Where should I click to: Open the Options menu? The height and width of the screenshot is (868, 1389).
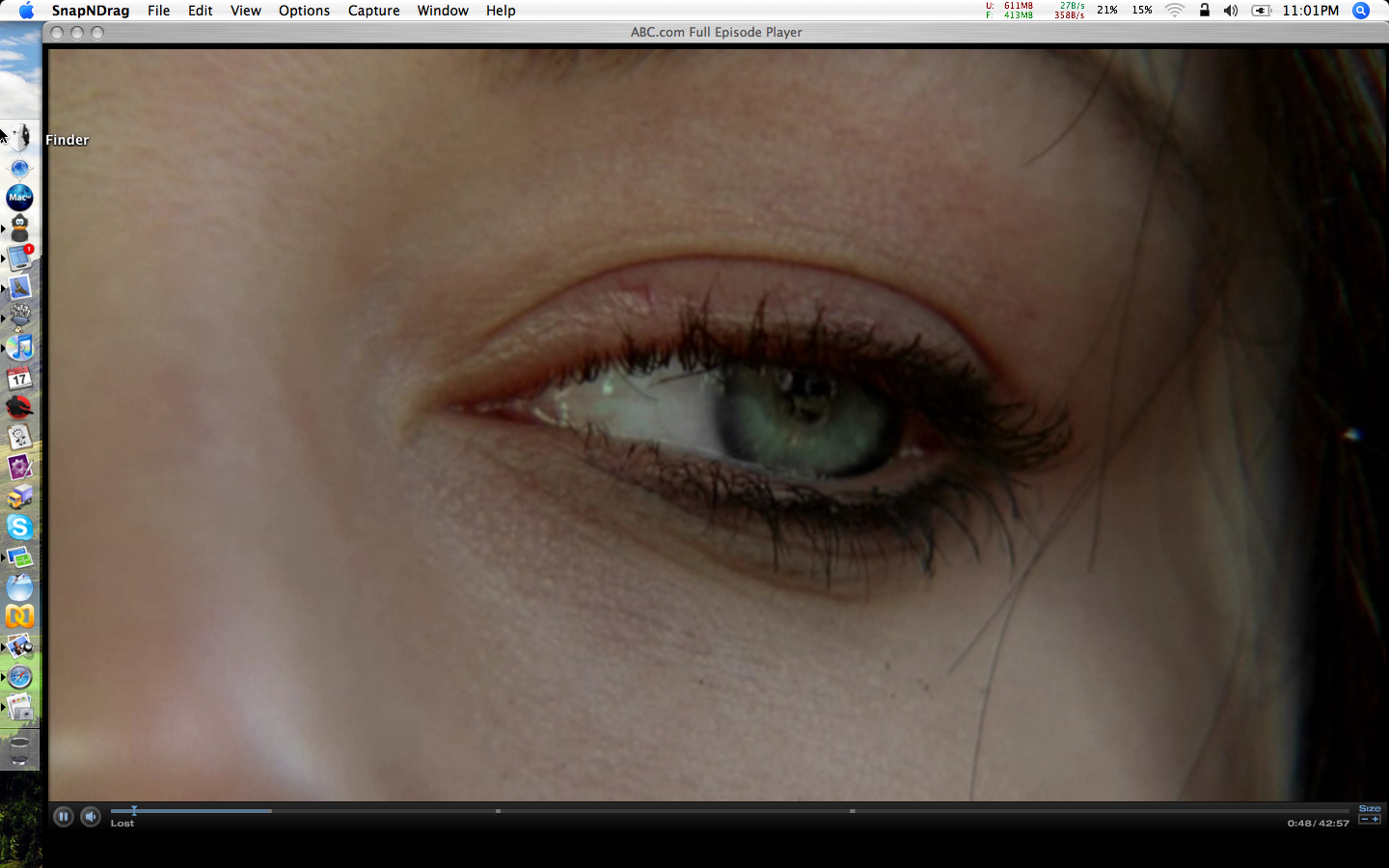(304, 11)
